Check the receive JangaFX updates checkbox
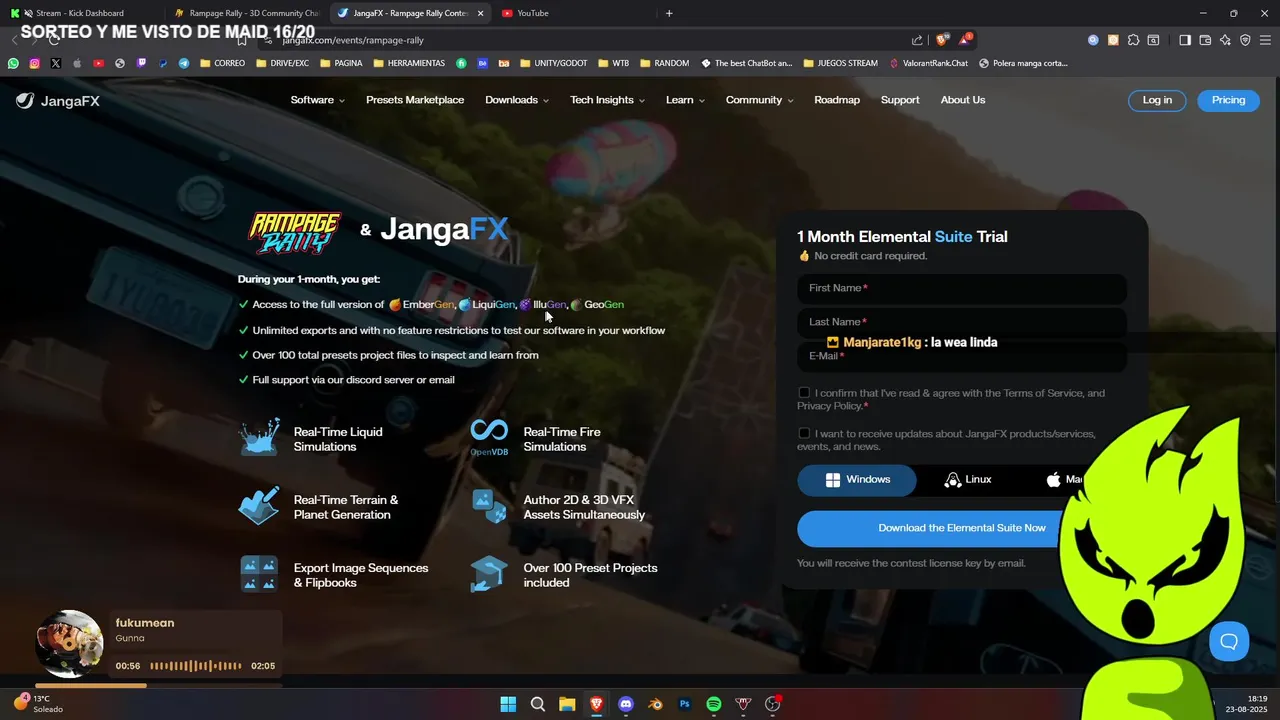 click(804, 433)
